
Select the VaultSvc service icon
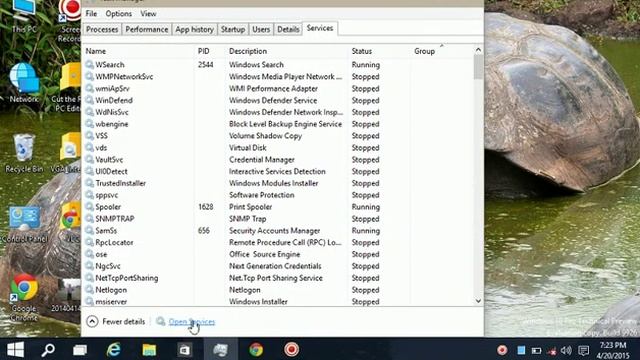click(89, 159)
